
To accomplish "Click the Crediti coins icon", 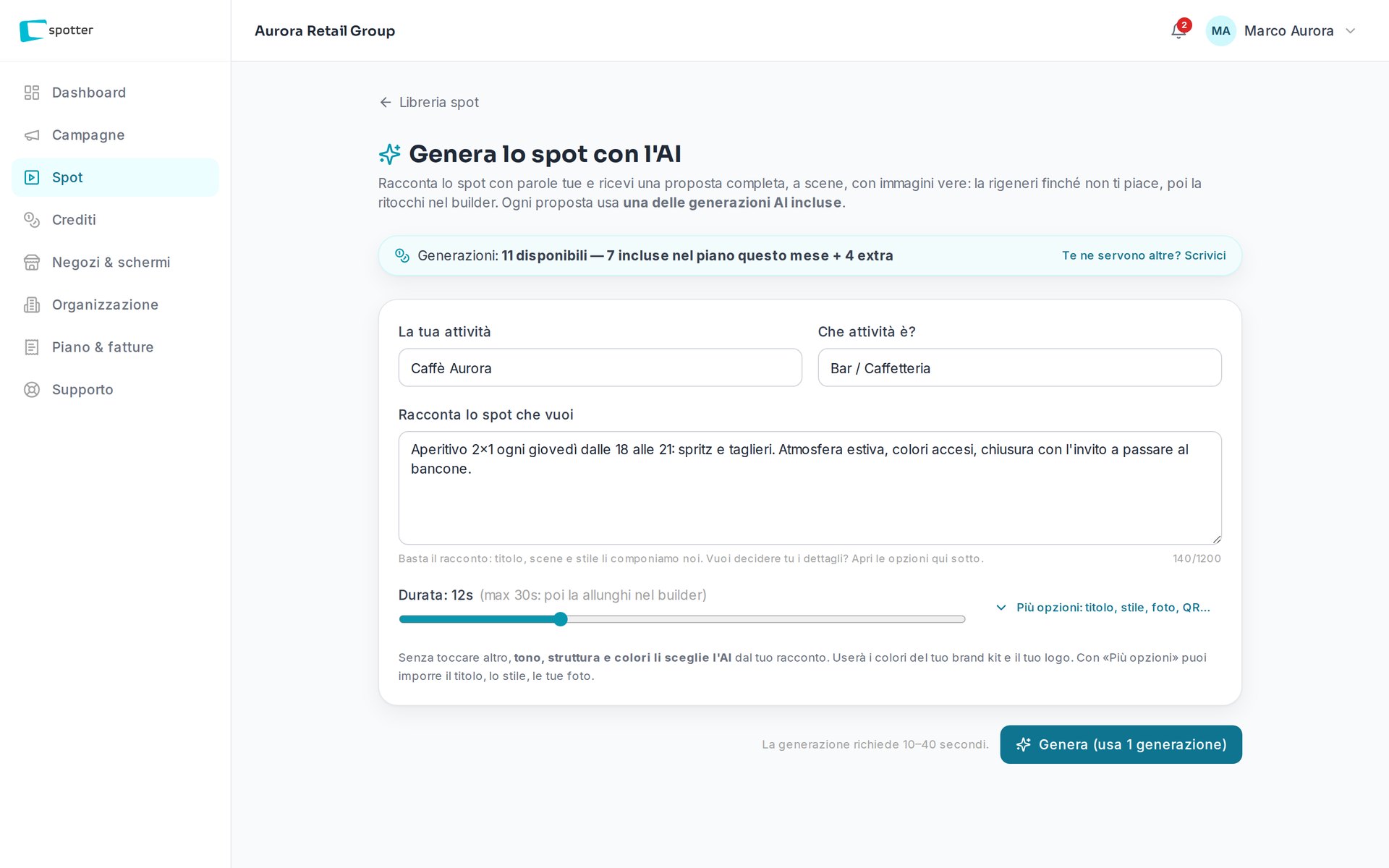I will pos(32,220).
